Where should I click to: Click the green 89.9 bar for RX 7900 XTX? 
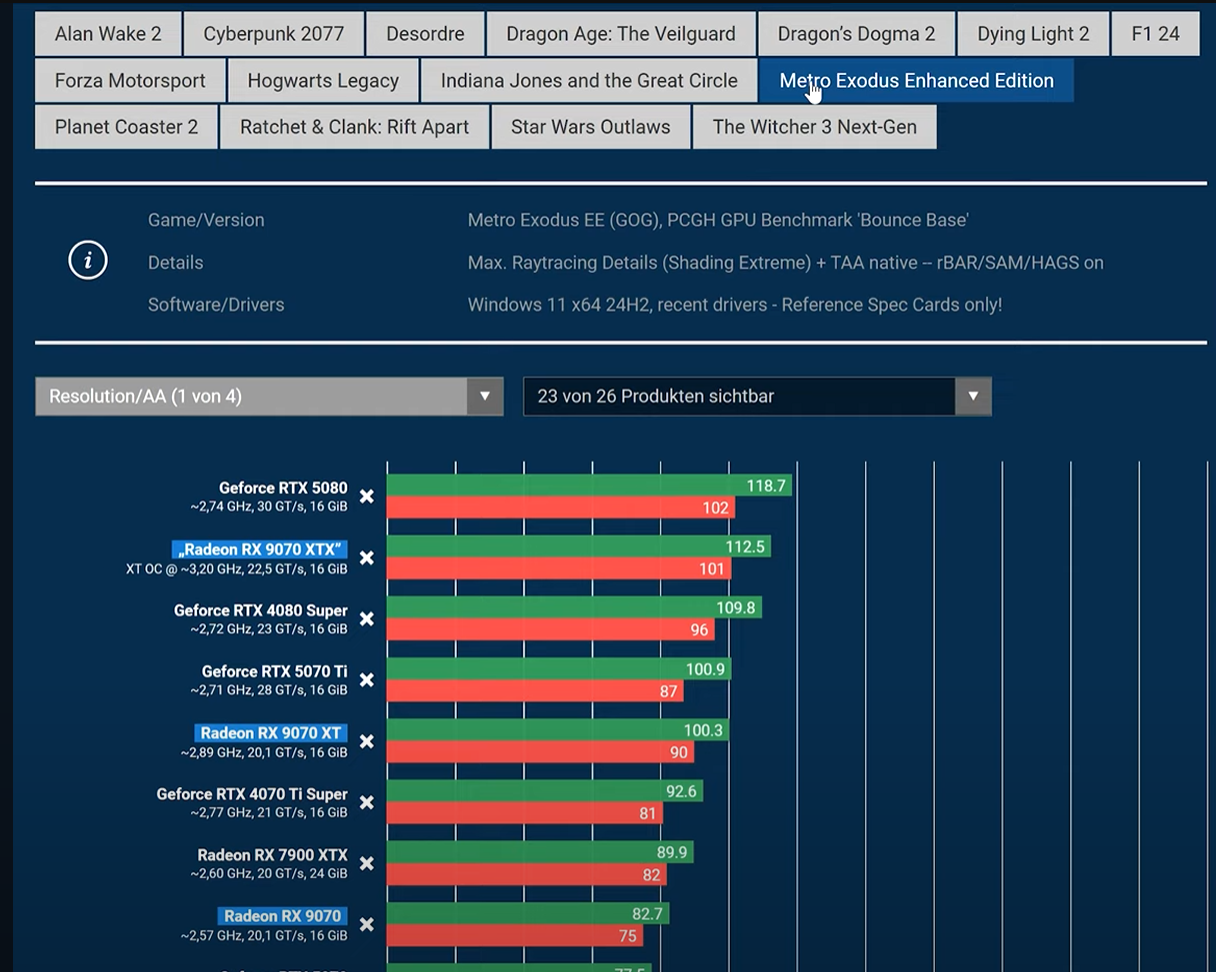point(540,852)
